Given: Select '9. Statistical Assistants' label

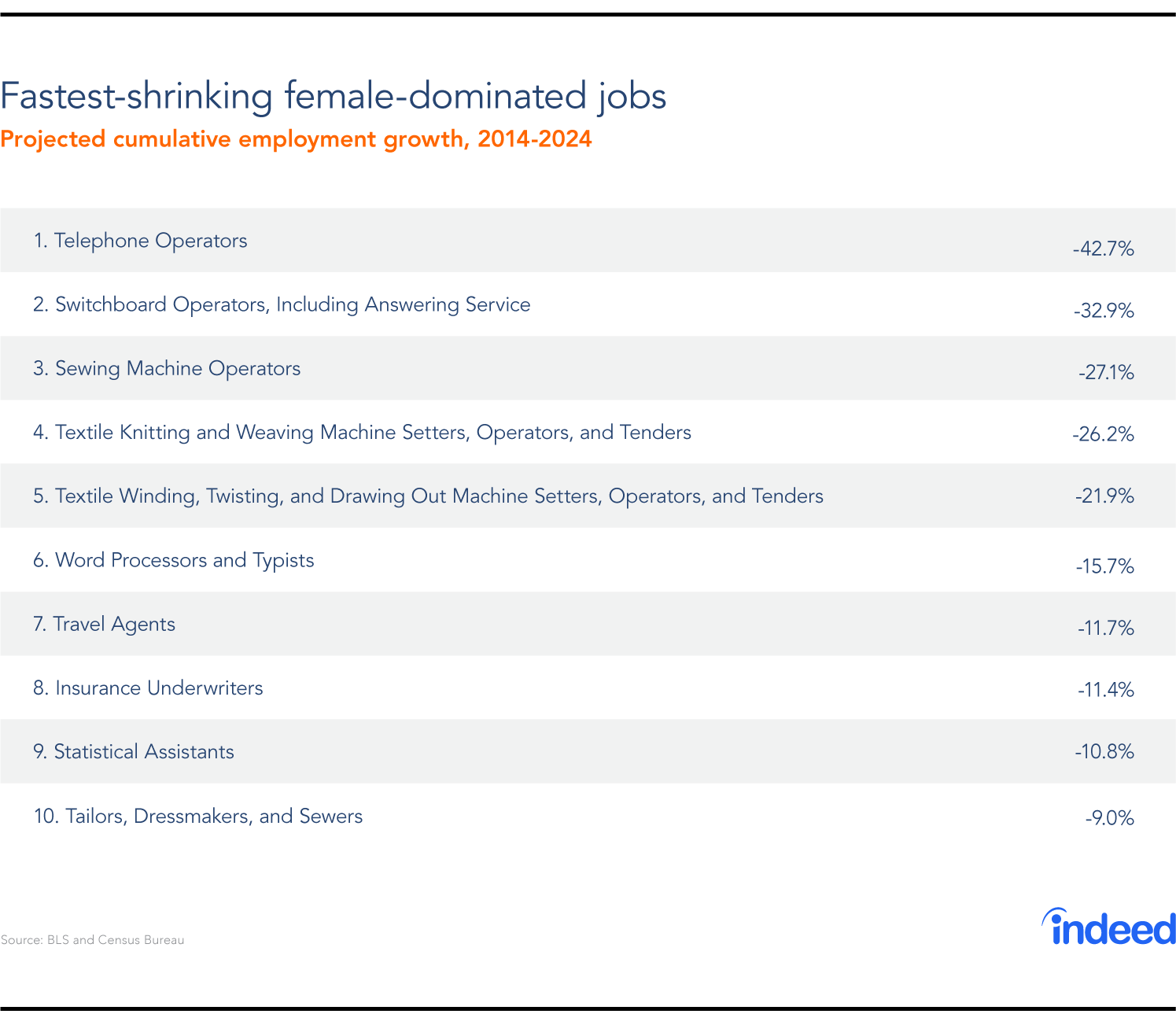Looking at the screenshot, I should pyautogui.click(x=134, y=752).
